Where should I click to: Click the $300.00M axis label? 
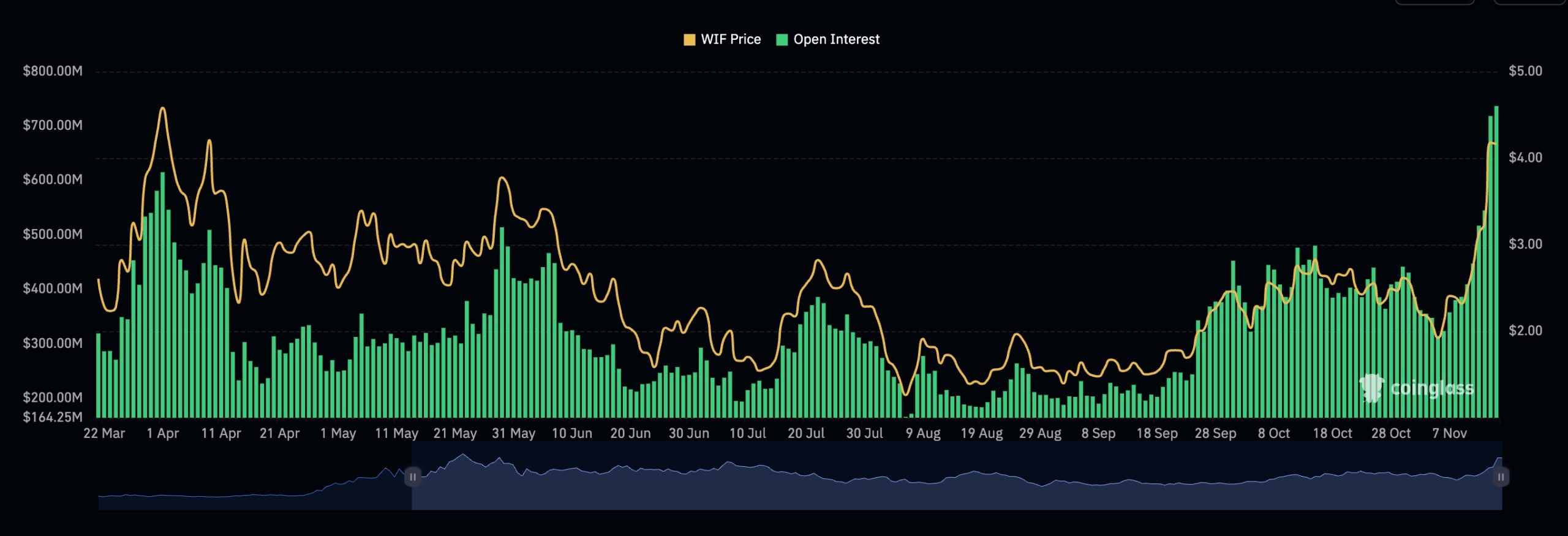53,343
